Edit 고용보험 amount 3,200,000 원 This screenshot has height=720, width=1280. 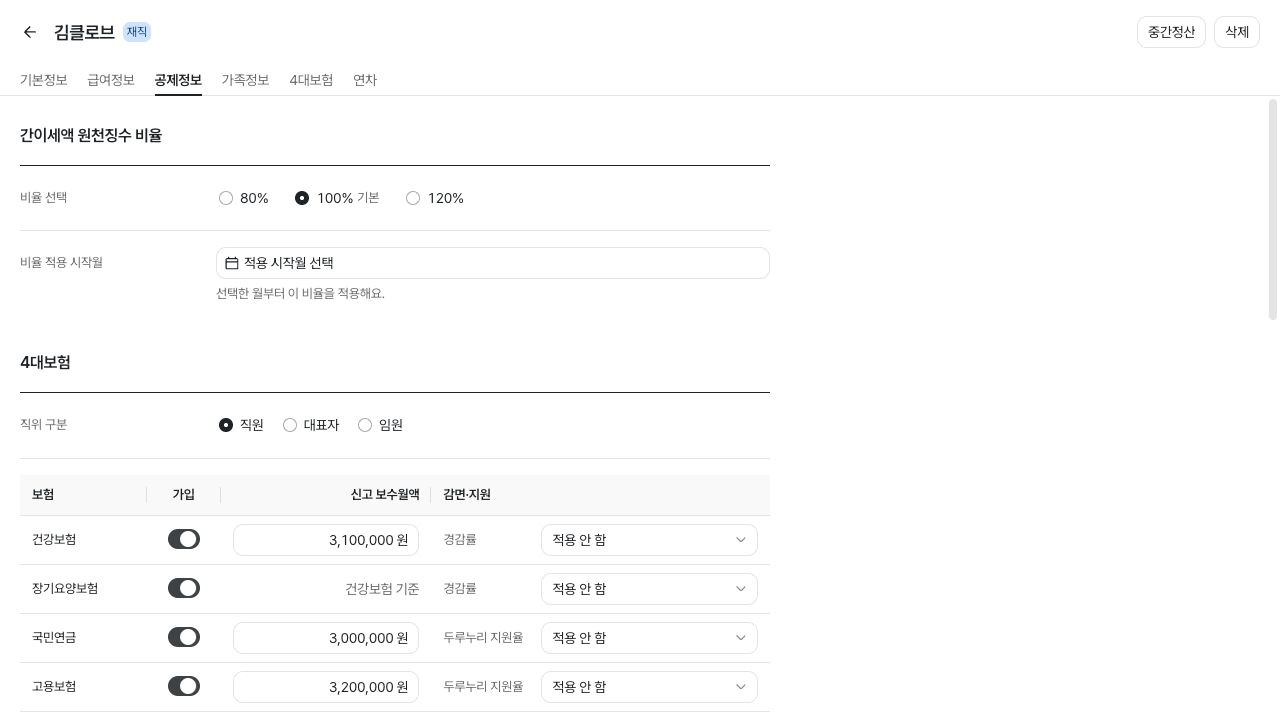(x=326, y=687)
